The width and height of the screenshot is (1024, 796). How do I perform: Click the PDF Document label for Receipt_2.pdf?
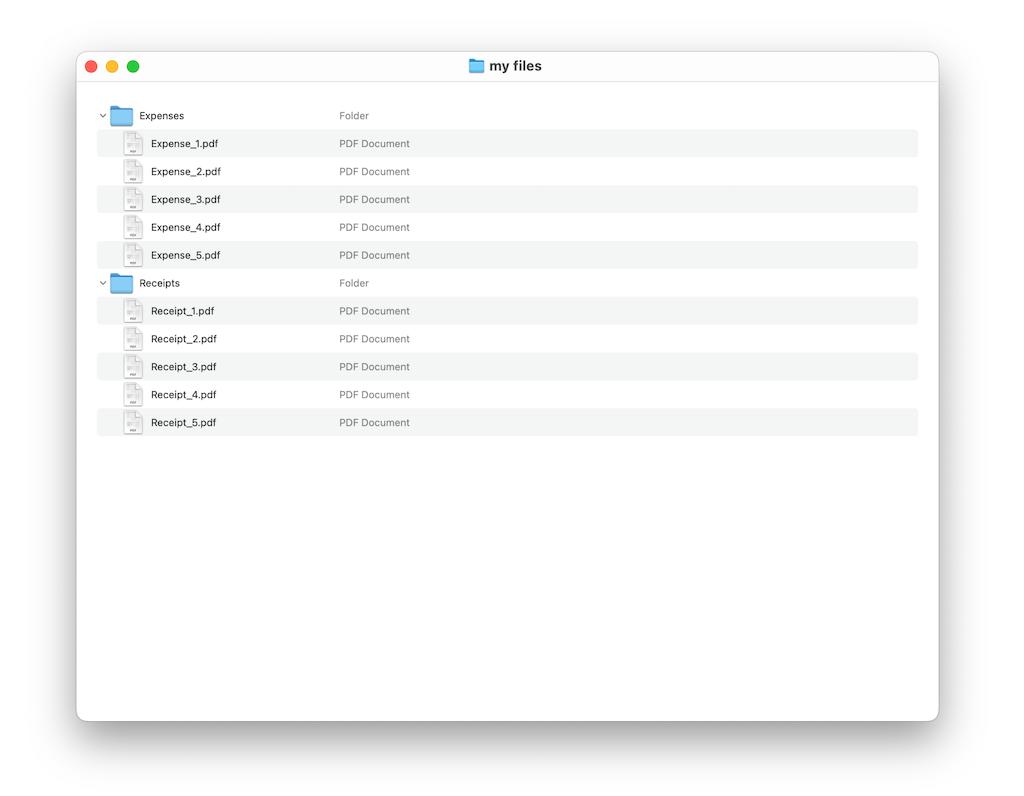[x=374, y=338]
